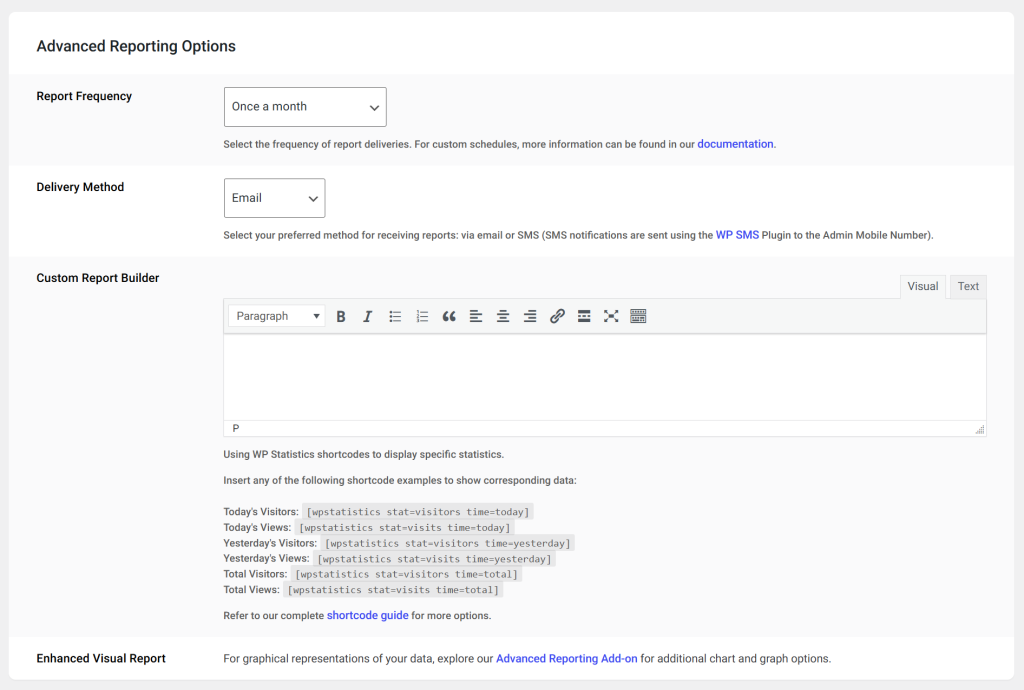1024x690 pixels.
Task: Open the Delivery Method dropdown
Action: pos(274,197)
